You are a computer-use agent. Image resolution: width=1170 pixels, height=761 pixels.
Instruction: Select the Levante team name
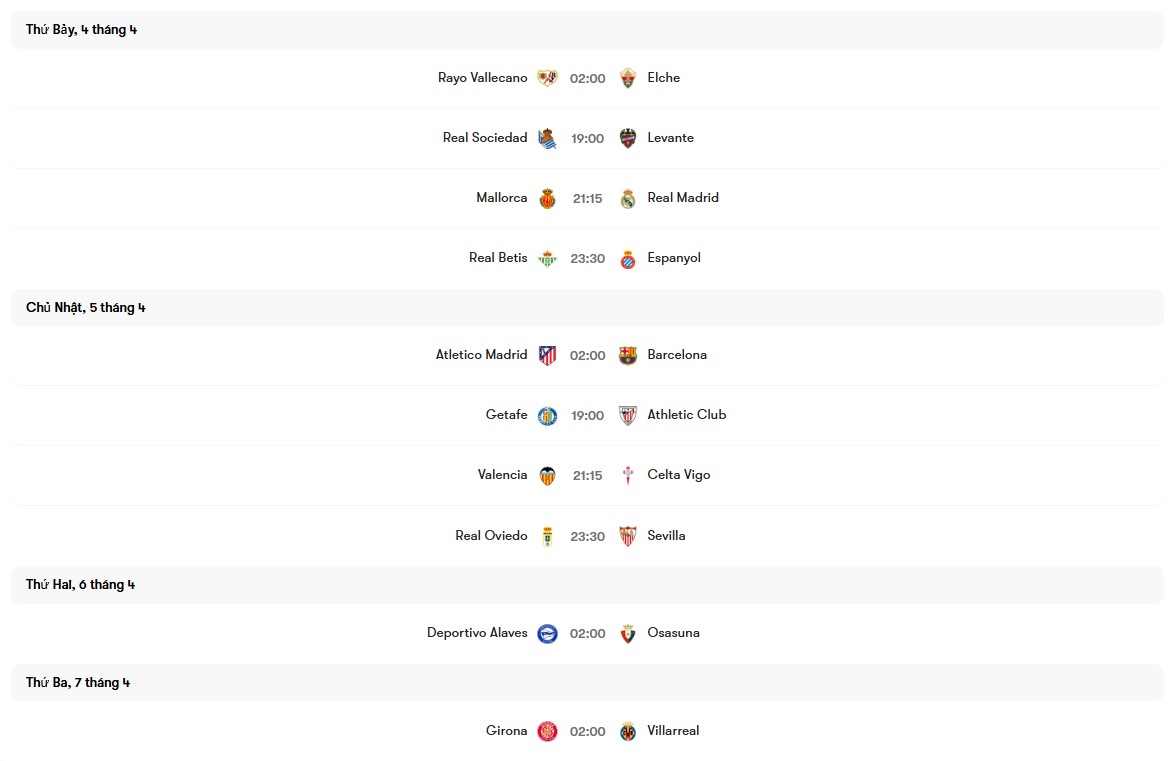click(x=668, y=137)
